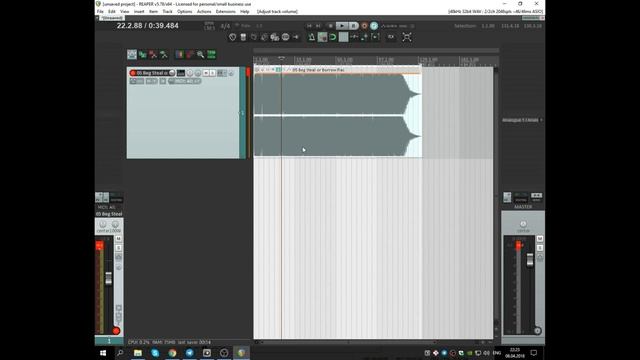Screen dimensions: 640x360
Task: Toggle the metronome icon in toolbar
Action: (311, 37)
